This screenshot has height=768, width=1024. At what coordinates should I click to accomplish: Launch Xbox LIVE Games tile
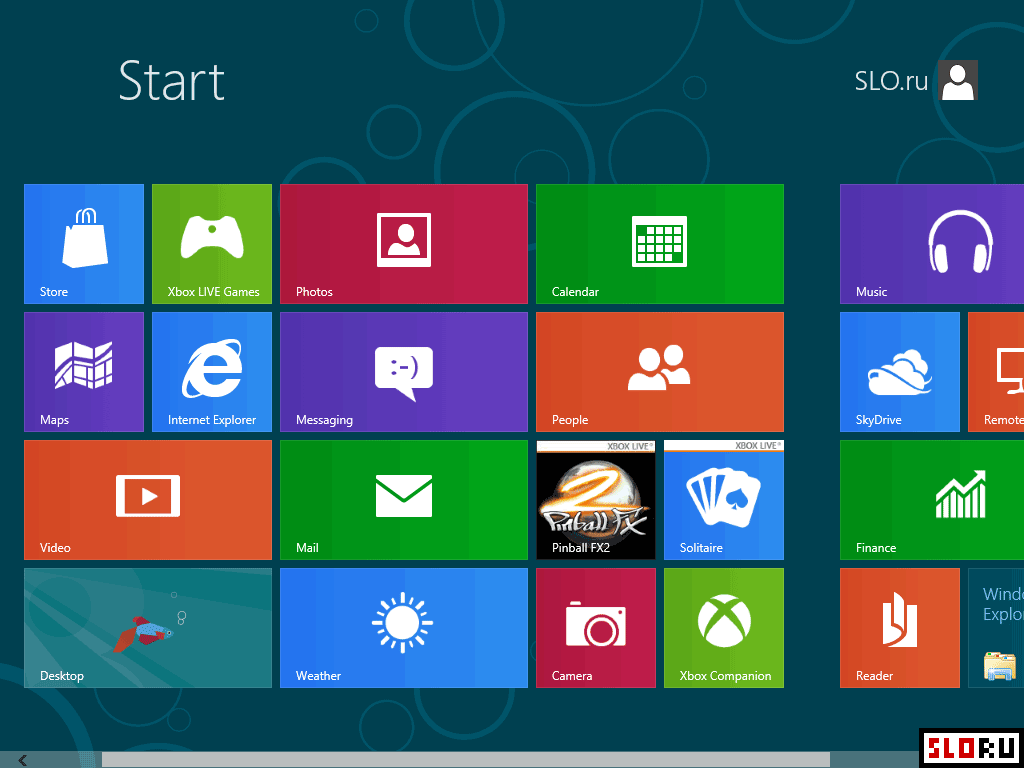click(212, 244)
